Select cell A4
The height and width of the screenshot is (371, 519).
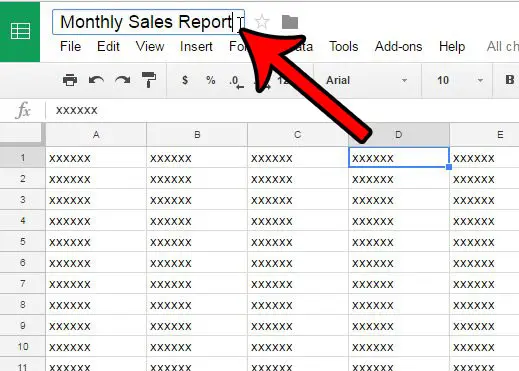point(96,220)
